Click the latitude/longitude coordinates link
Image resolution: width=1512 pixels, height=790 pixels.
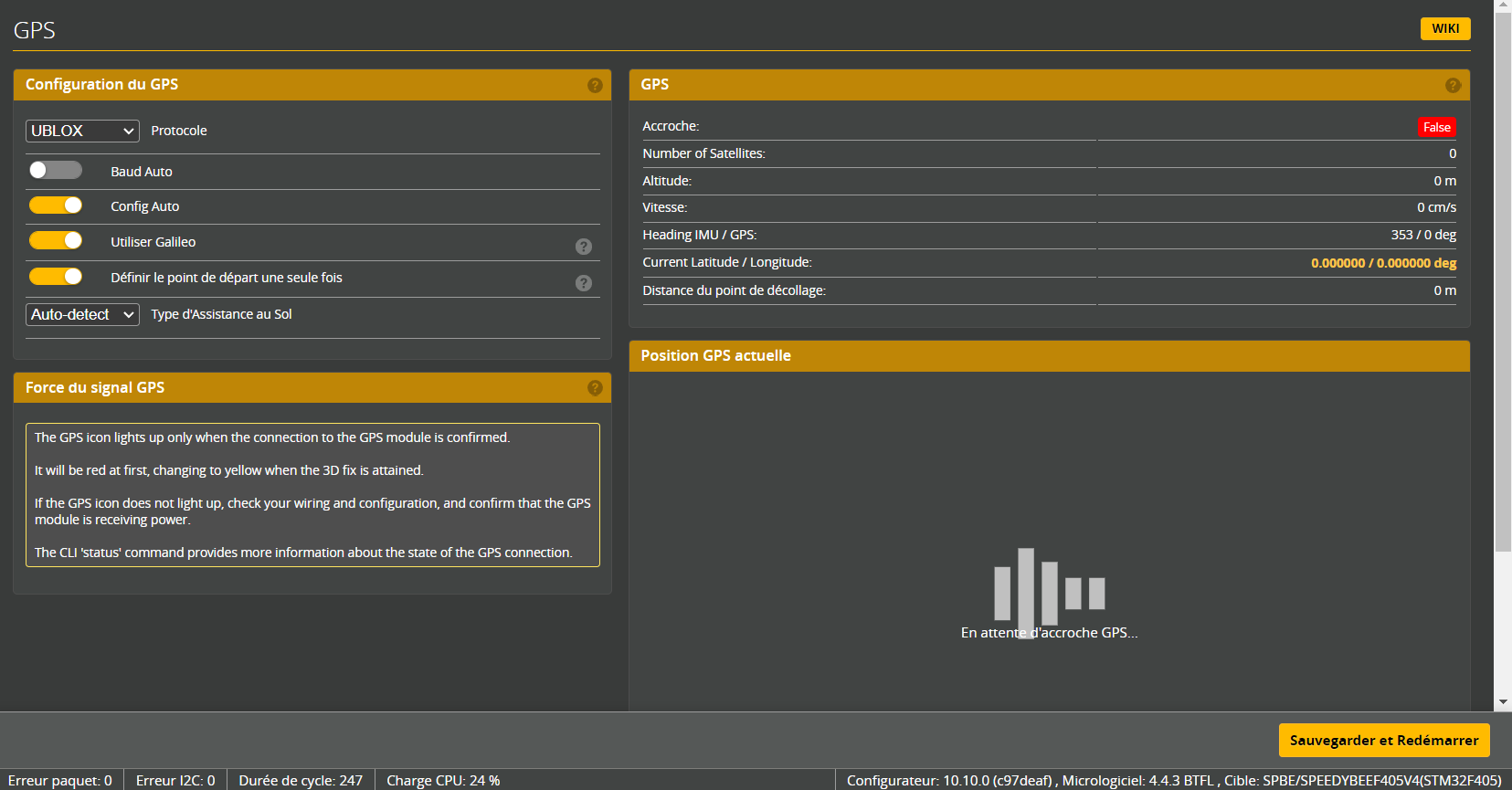click(x=1383, y=263)
